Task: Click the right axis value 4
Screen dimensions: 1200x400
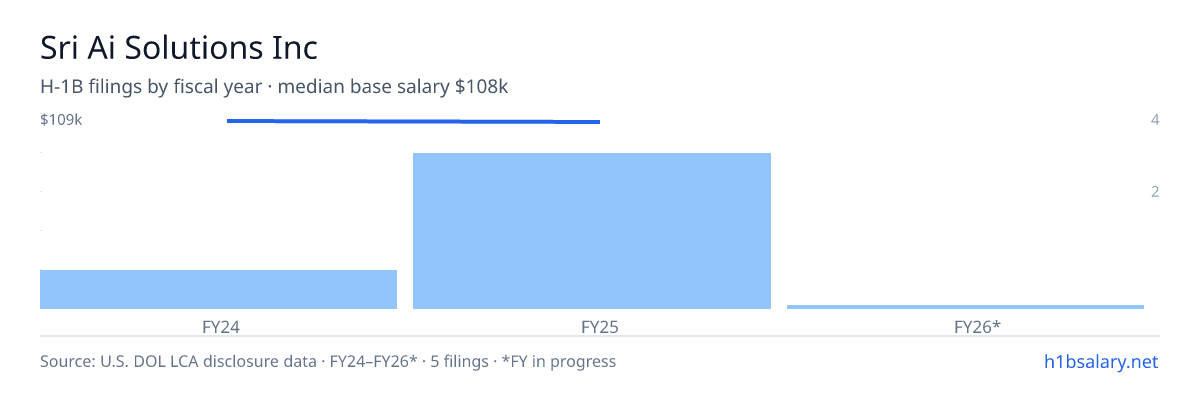Action: coord(1155,120)
